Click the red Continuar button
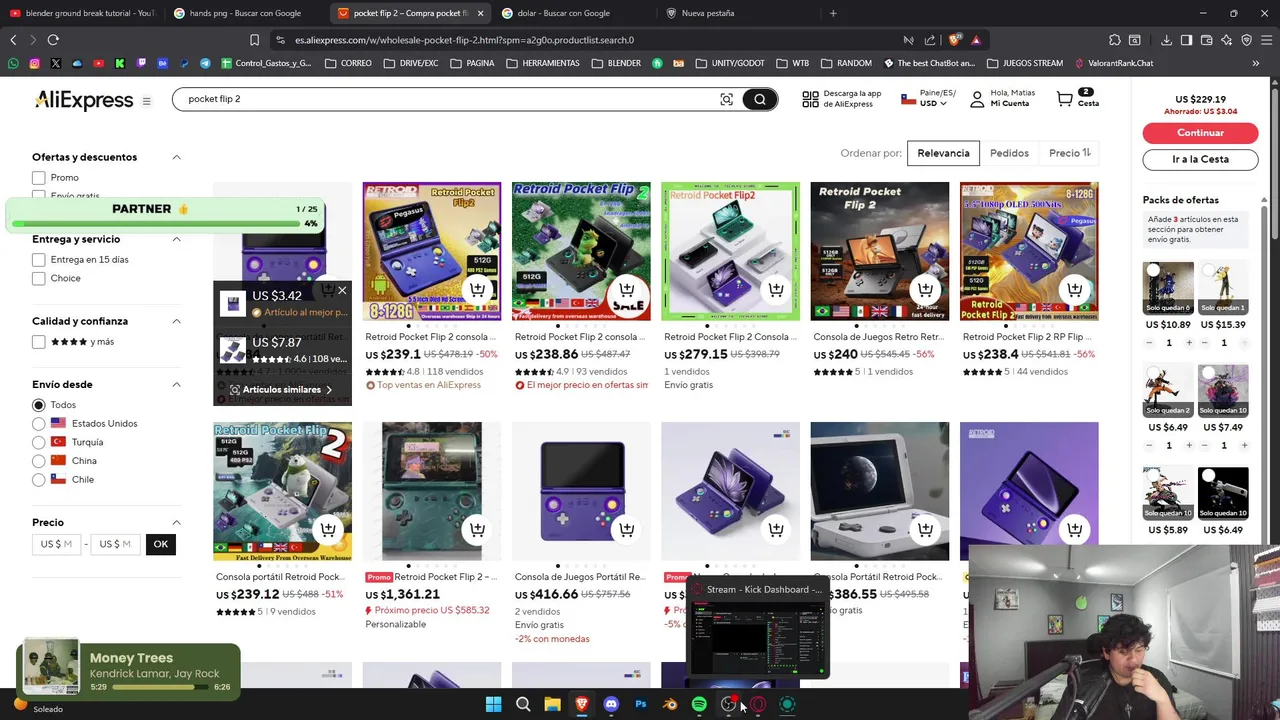 (1200, 133)
